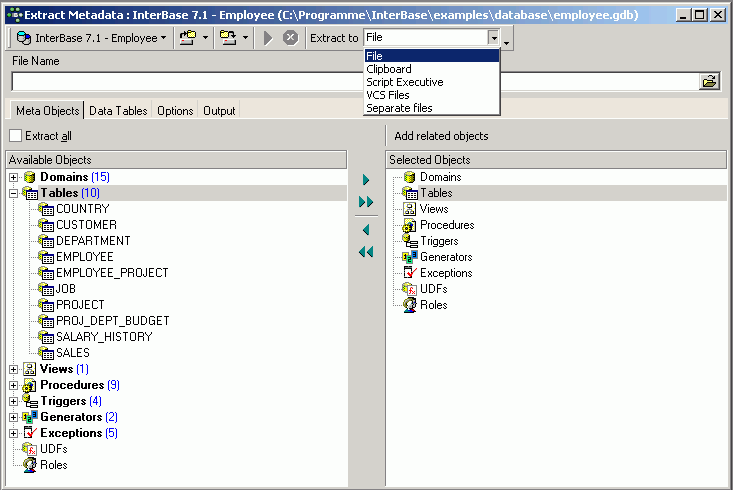Viewport: 733px width, 490px height.
Task: Move selected object right with single arrow
Action: [x=366, y=180]
